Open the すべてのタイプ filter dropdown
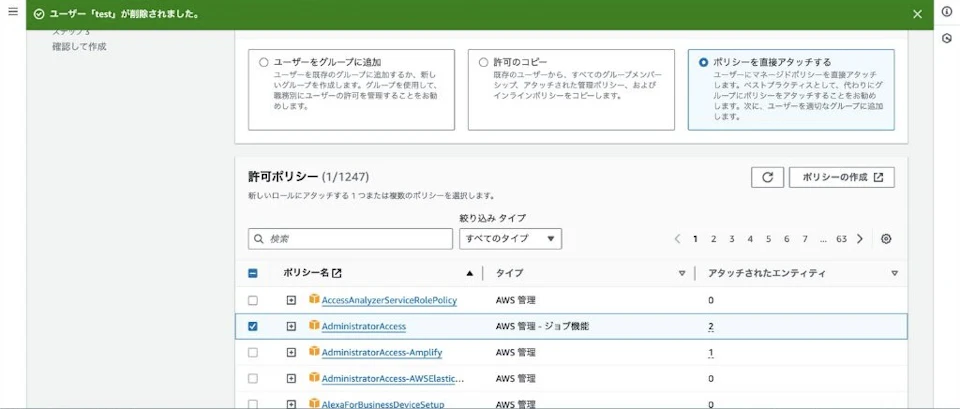 [511, 239]
